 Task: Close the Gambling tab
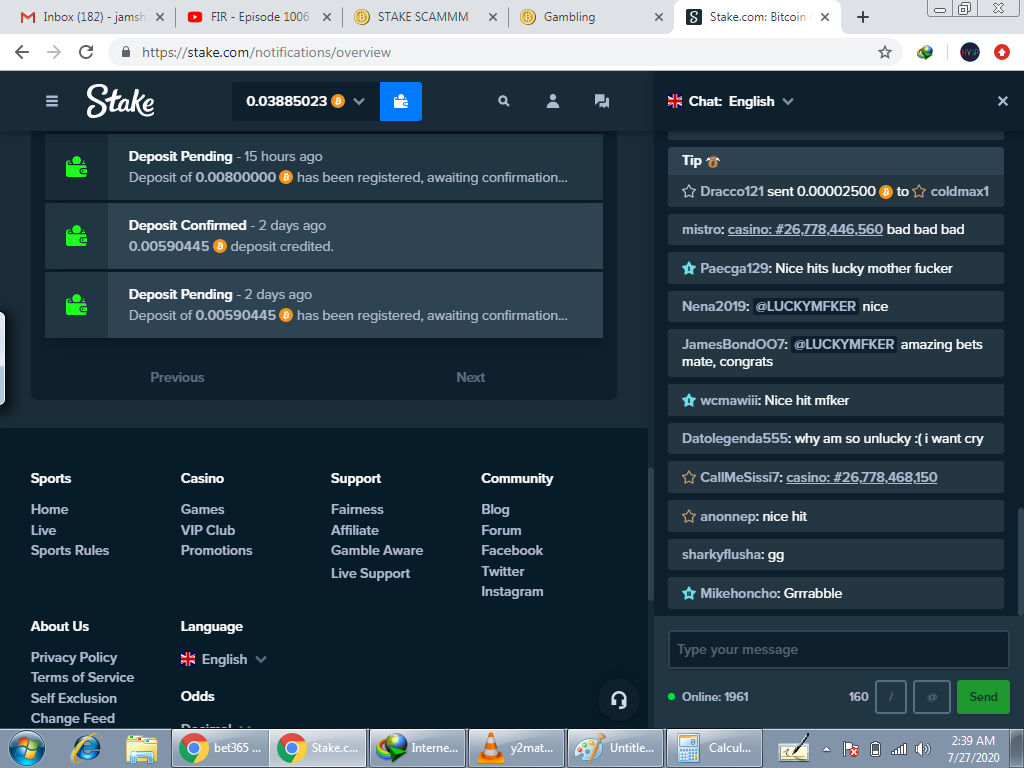click(x=659, y=18)
